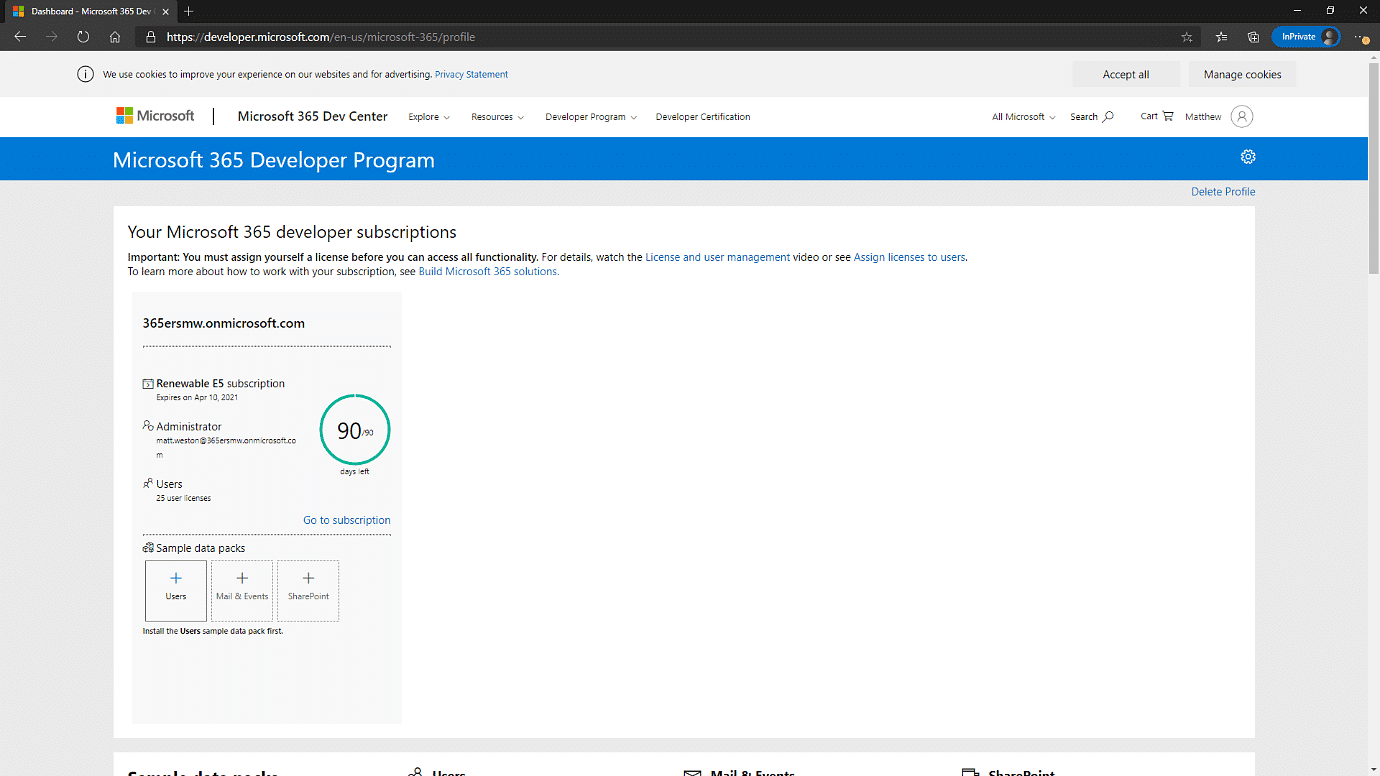
Task: Go to browser home icon
Action: (x=115, y=37)
